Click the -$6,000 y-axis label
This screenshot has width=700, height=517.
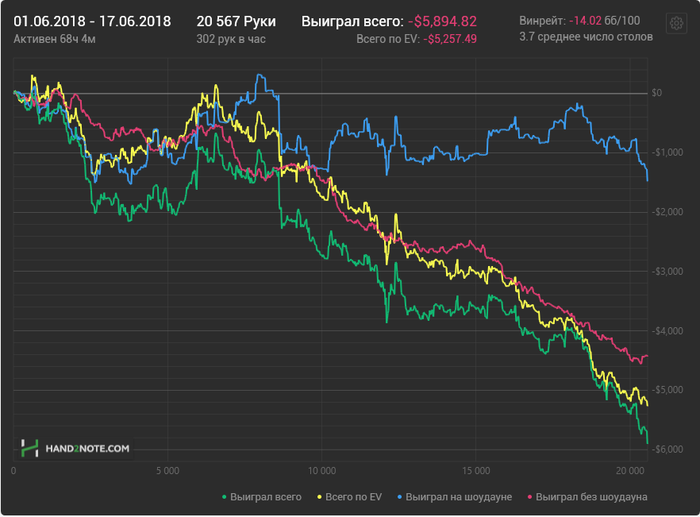click(667, 449)
